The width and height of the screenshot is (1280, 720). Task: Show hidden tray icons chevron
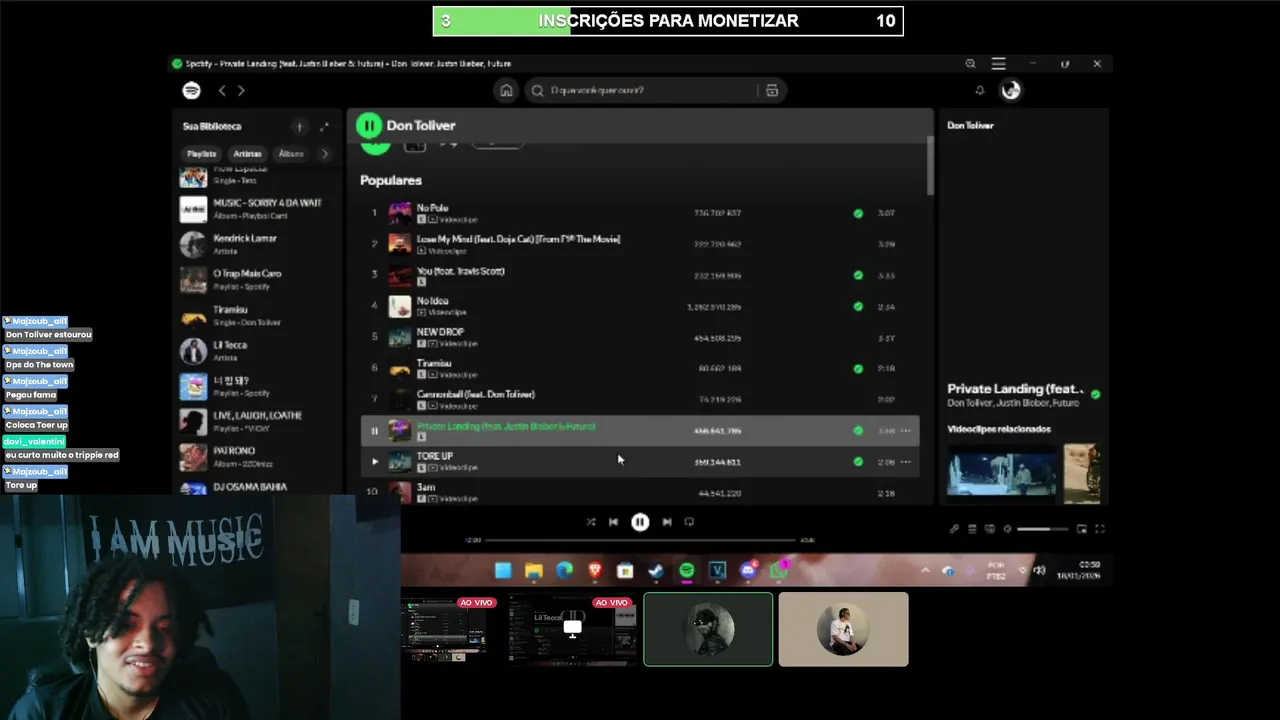tap(925, 571)
